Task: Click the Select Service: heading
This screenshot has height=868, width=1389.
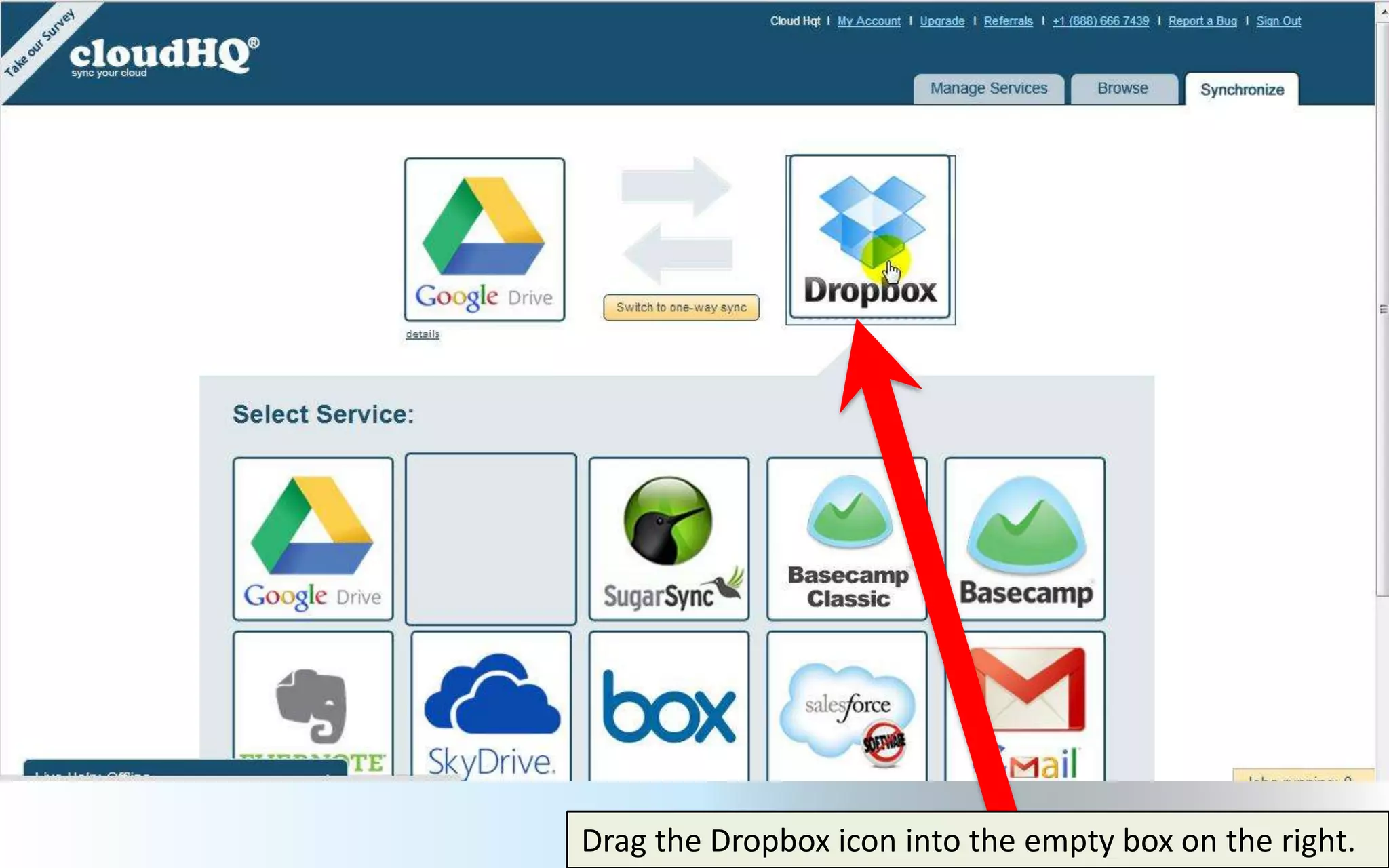Action: (323, 414)
